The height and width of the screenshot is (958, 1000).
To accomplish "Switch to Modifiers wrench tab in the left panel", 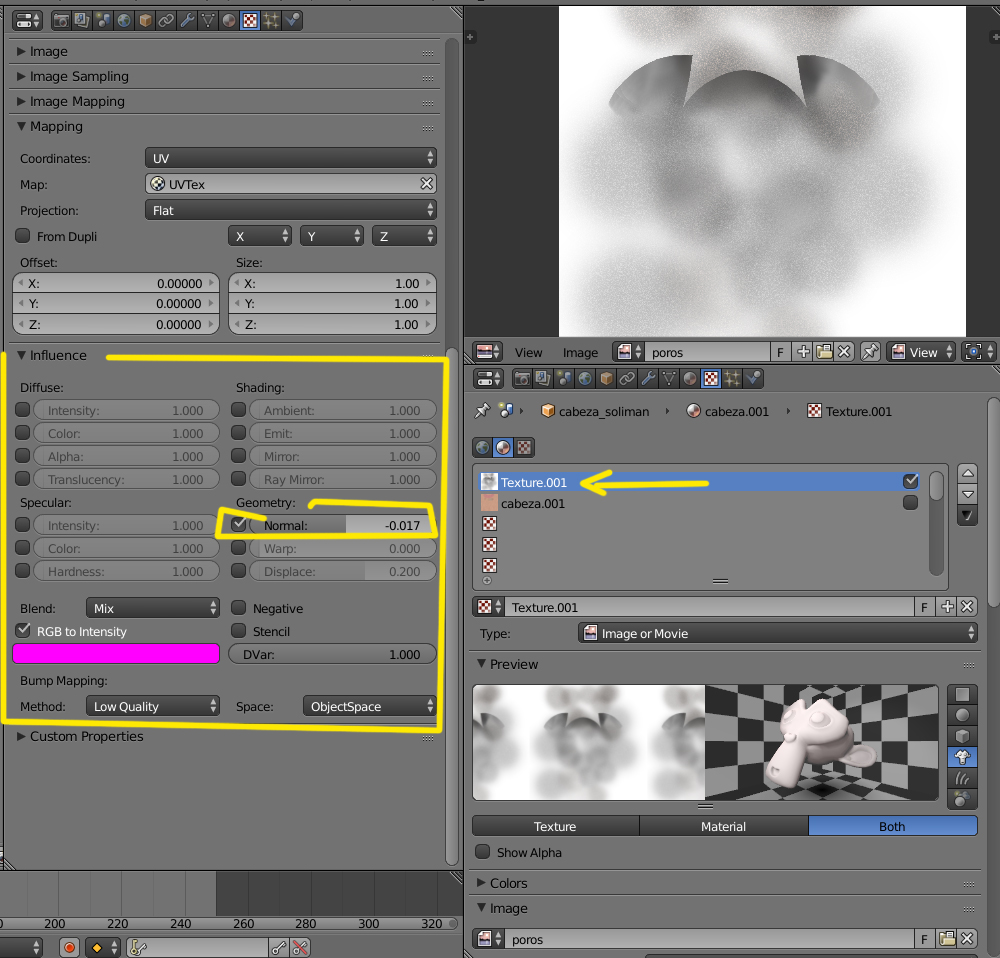I will point(187,20).
